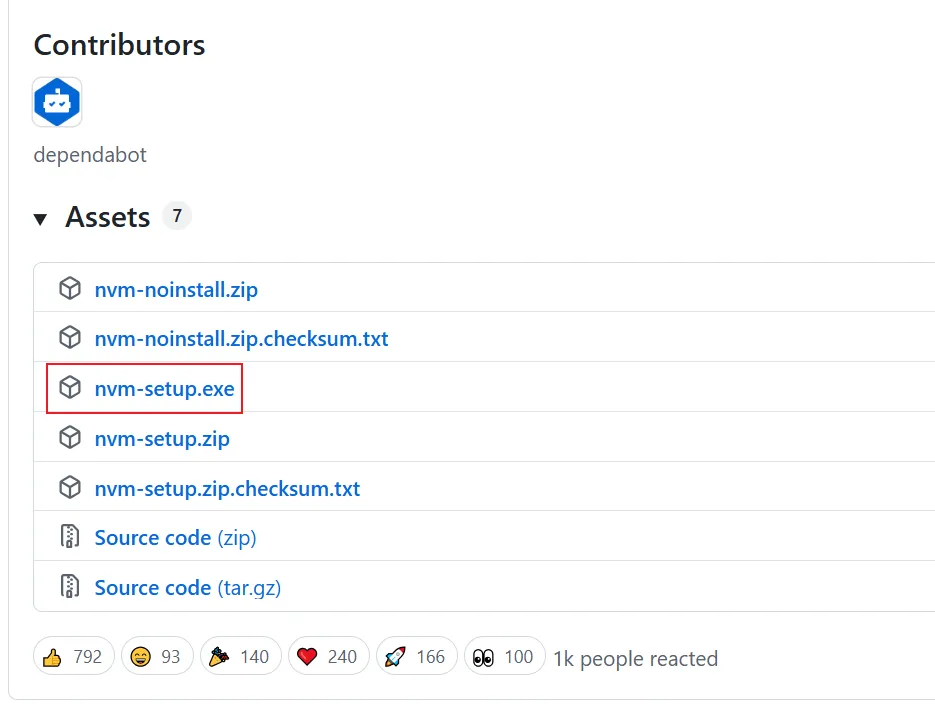Download Source code (tar.gz)
The image size is (935, 717).
point(187,587)
